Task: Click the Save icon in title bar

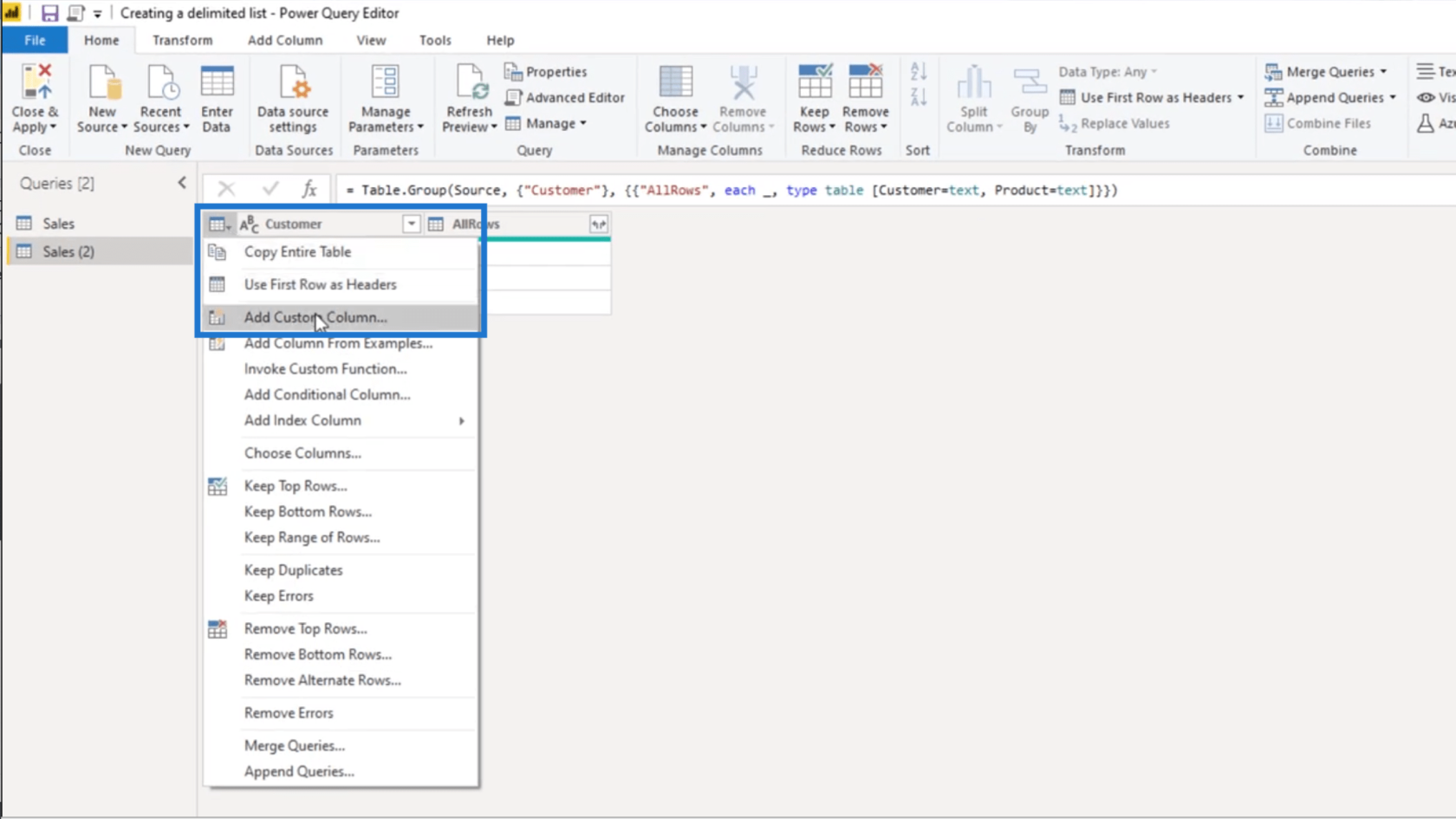Action: tap(49, 13)
